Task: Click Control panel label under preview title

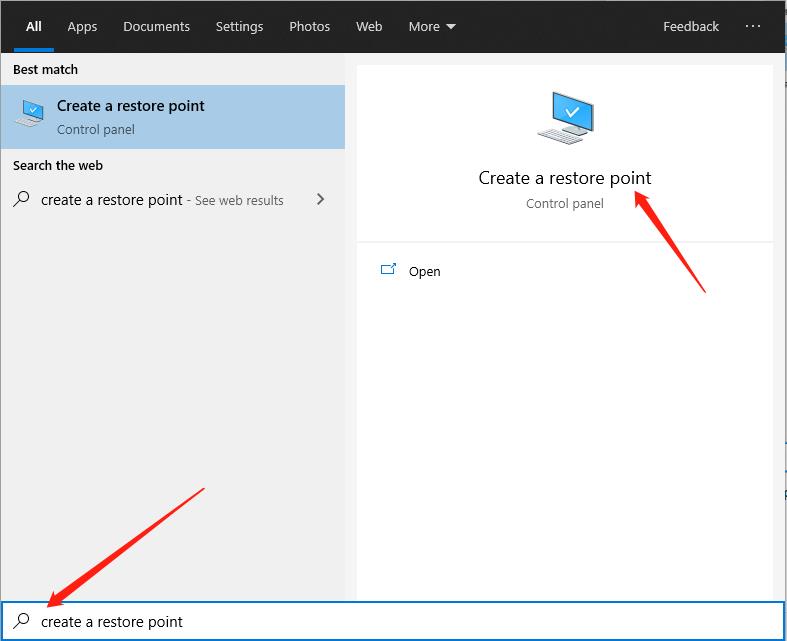Action: click(x=565, y=204)
